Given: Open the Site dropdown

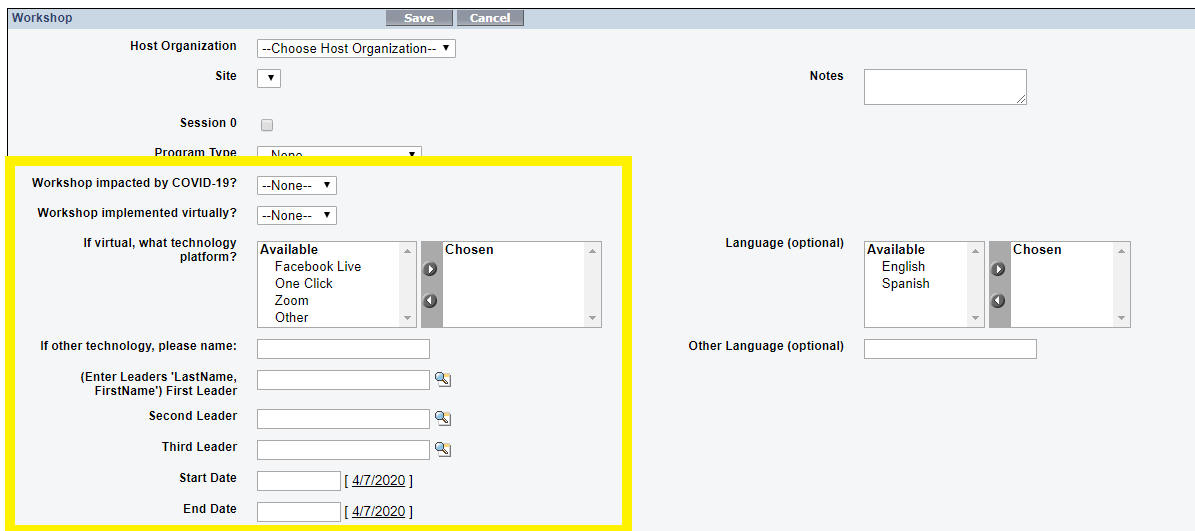Looking at the screenshot, I should tap(269, 78).
